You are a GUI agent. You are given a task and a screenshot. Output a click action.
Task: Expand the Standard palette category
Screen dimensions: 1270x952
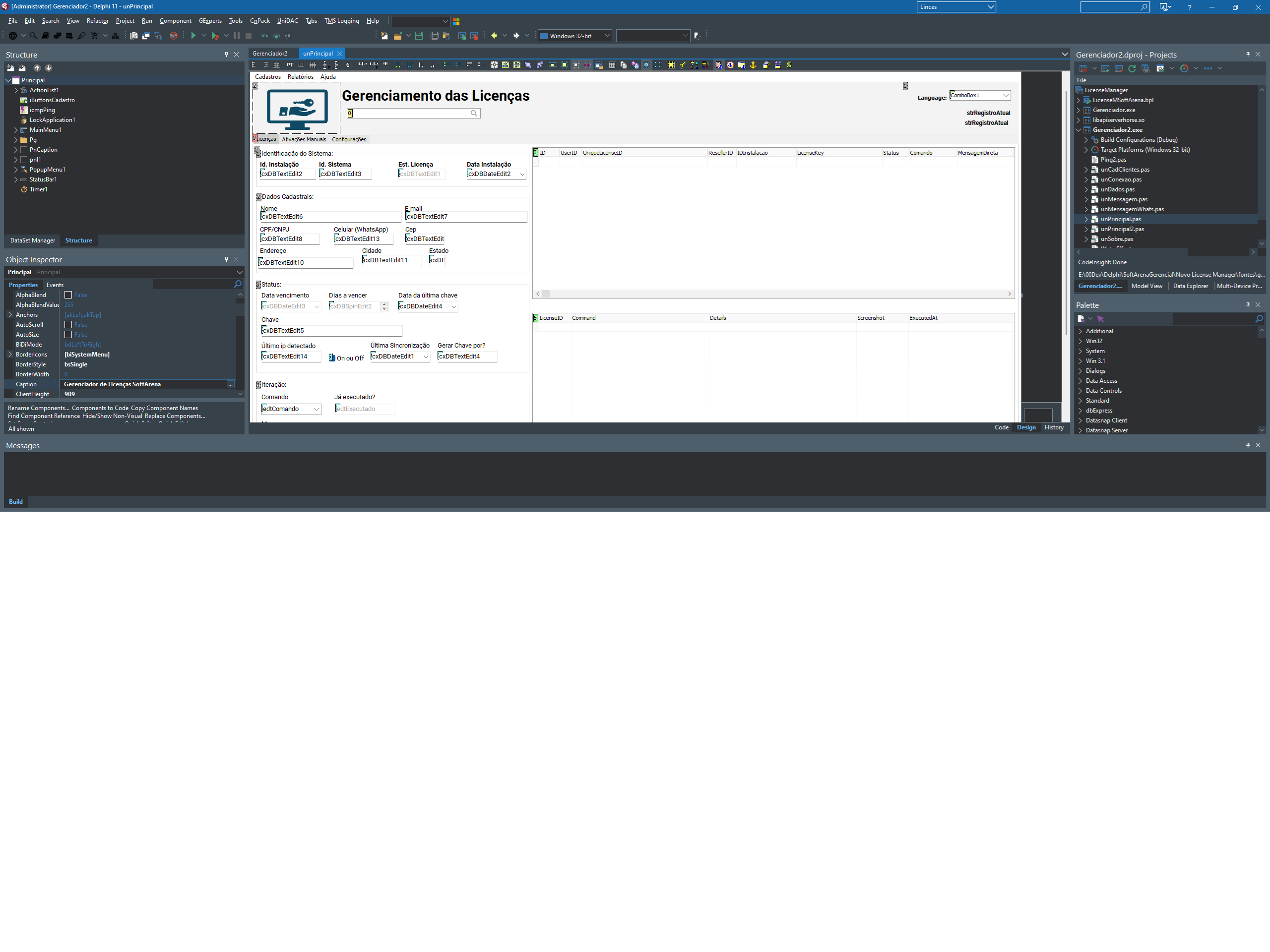(x=1080, y=401)
